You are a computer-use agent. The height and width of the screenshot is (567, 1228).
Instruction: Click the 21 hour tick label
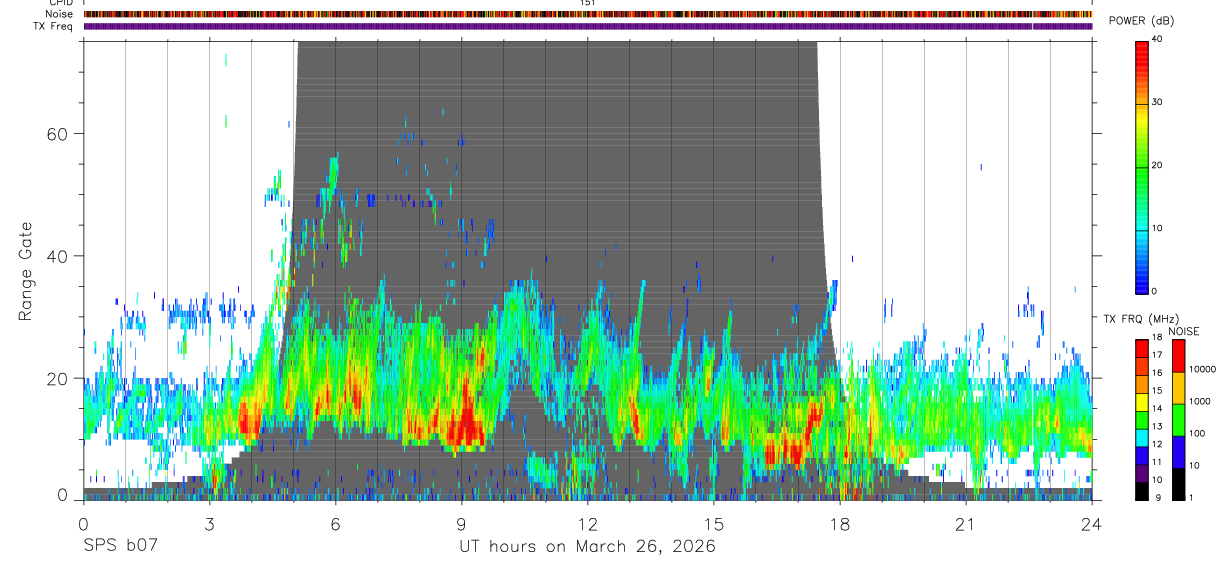pos(966,524)
